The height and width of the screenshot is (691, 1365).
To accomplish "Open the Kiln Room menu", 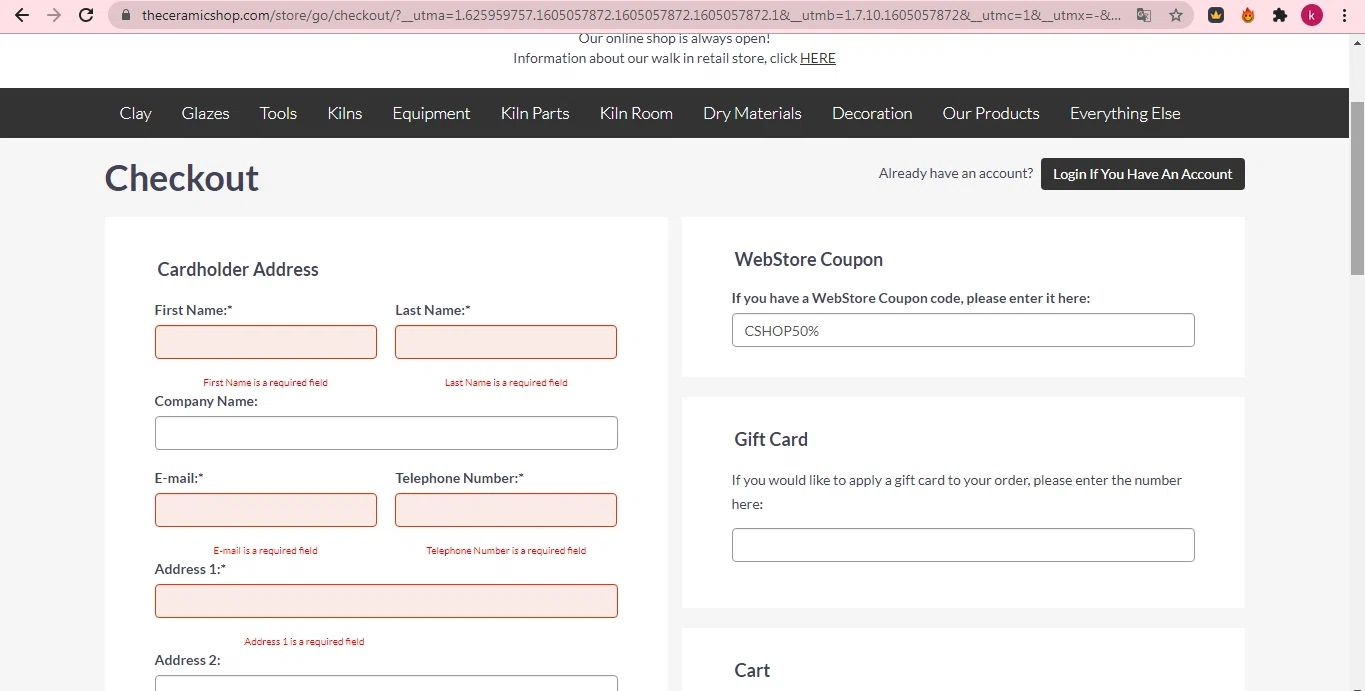I will pyautogui.click(x=636, y=113).
